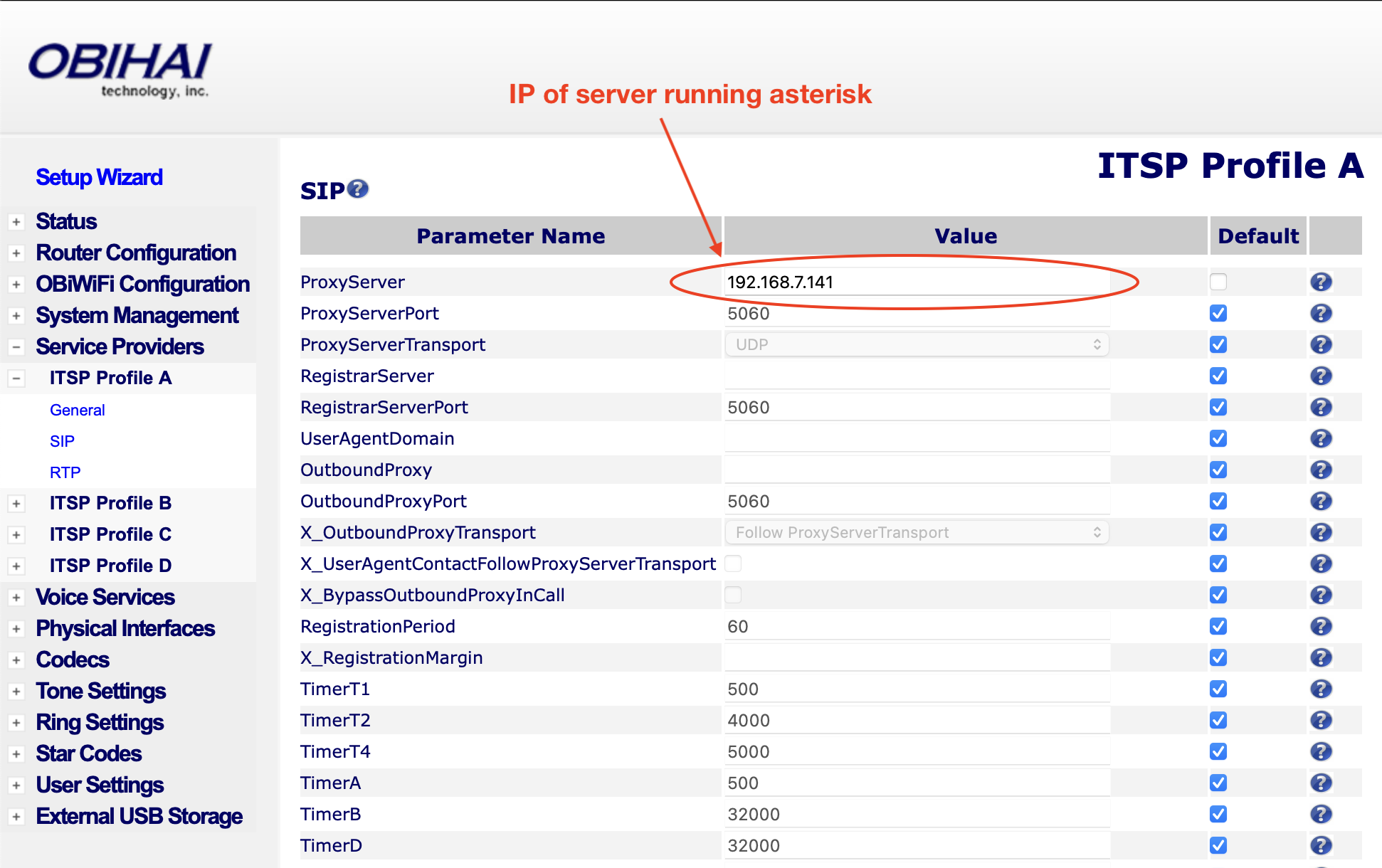Open the RTP page under ITSP Profile A
The width and height of the screenshot is (1382, 868).
pos(65,472)
